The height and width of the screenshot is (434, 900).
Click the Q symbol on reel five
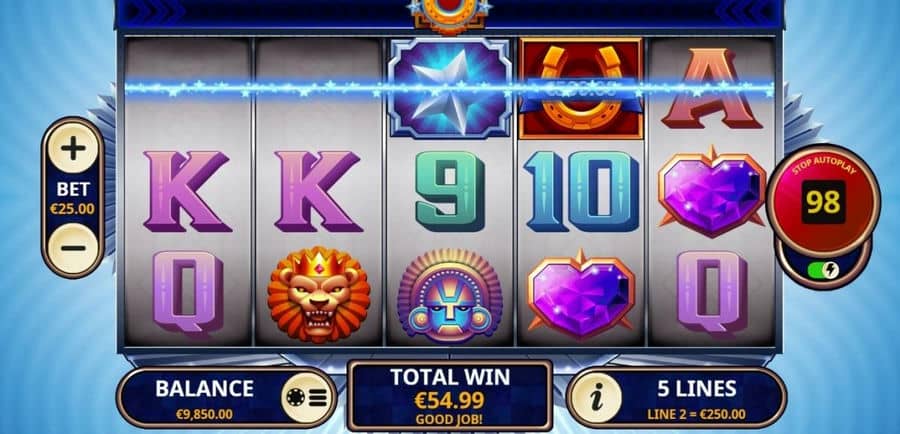(x=712, y=294)
